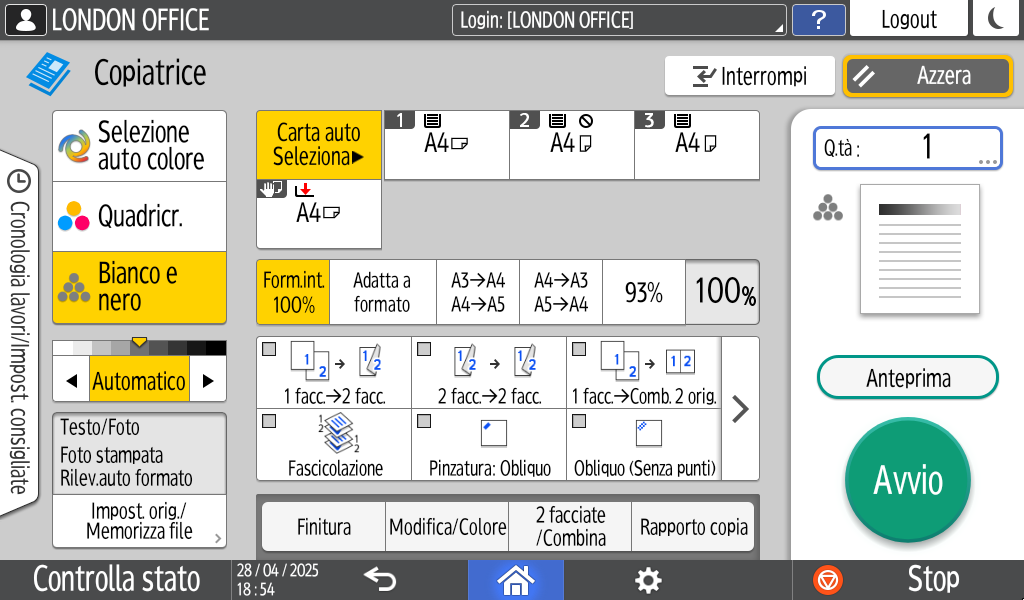
Task: Open the Rapporto copia tab
Action: [x=694, y=526]
